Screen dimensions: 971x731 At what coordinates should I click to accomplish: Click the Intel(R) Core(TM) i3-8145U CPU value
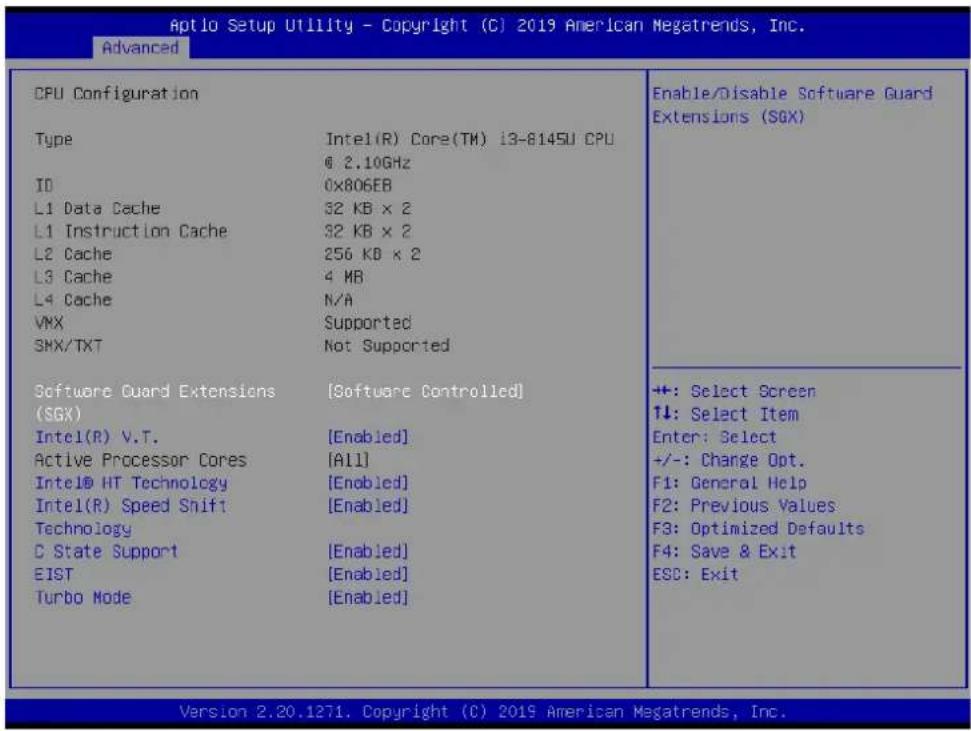point(469,151)
